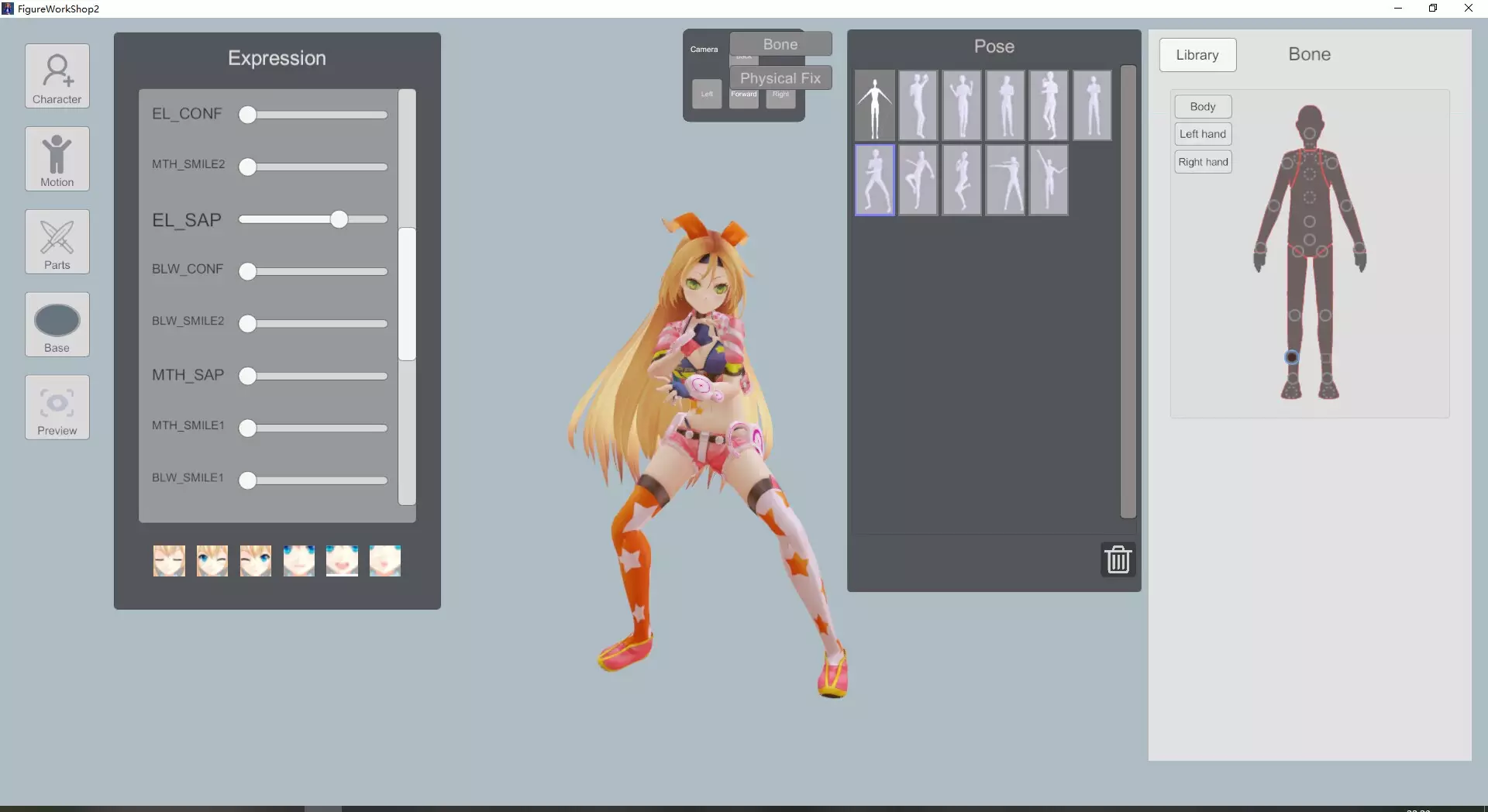Switch to the Library tab
Viewport: 1488px width, 812px height.
pos(1197,55)
